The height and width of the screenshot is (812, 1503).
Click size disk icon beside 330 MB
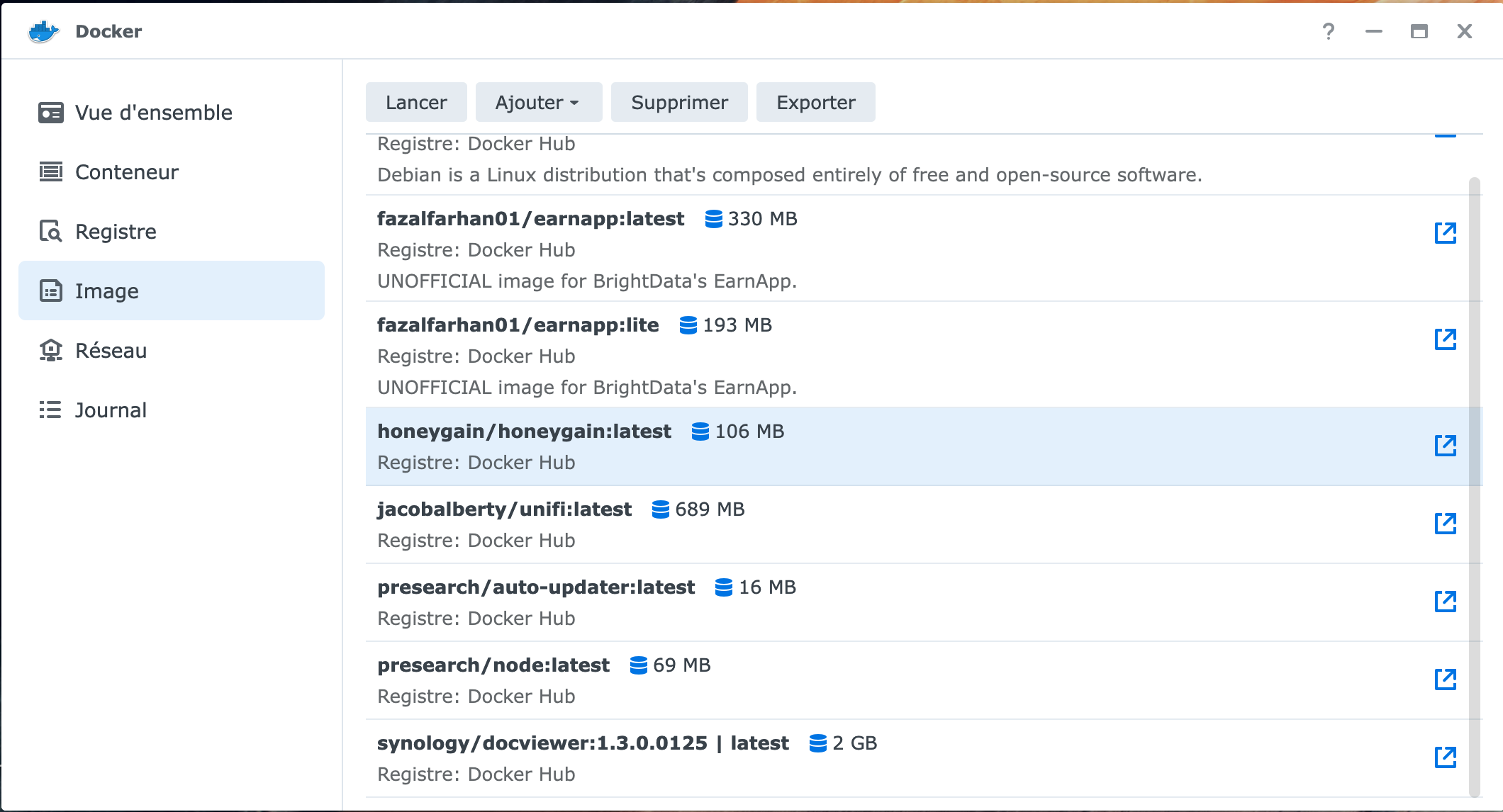tap(714, 219)
